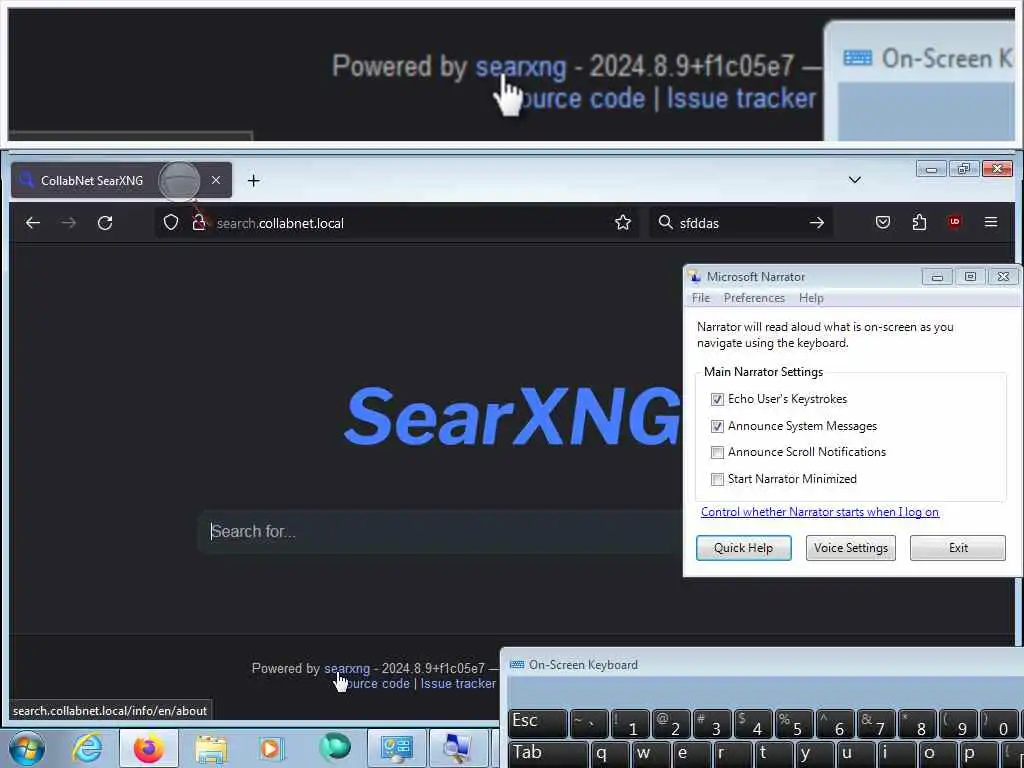1024x768 pixels.
Task: Toggle Echo User's Keystrokes checkbox
Action: coord(717,399)
